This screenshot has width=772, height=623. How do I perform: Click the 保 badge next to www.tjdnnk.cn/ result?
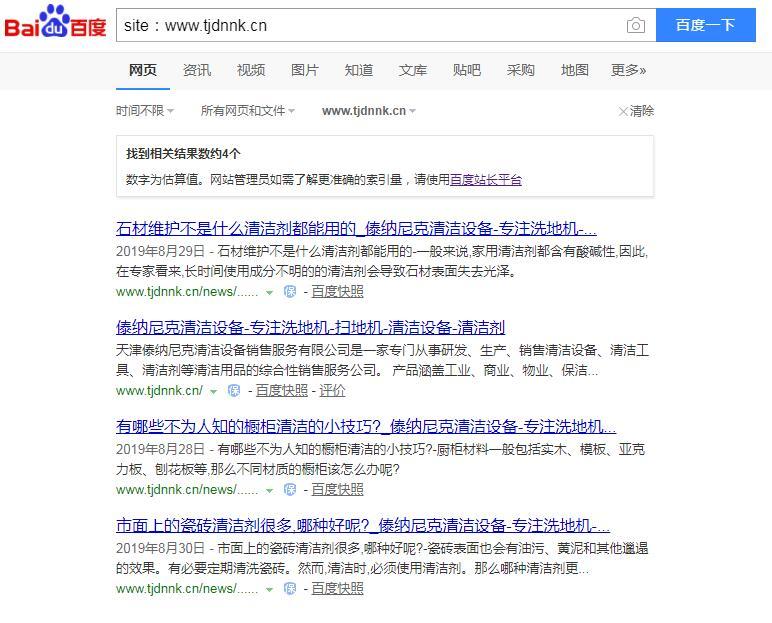[x=234, y=391]
